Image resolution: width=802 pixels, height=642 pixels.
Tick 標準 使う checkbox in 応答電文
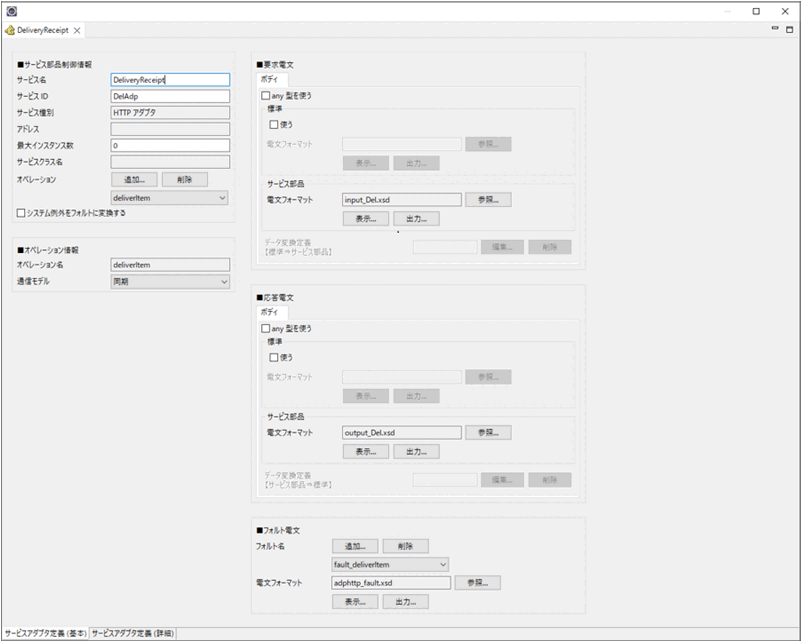[x=274, y=357]
